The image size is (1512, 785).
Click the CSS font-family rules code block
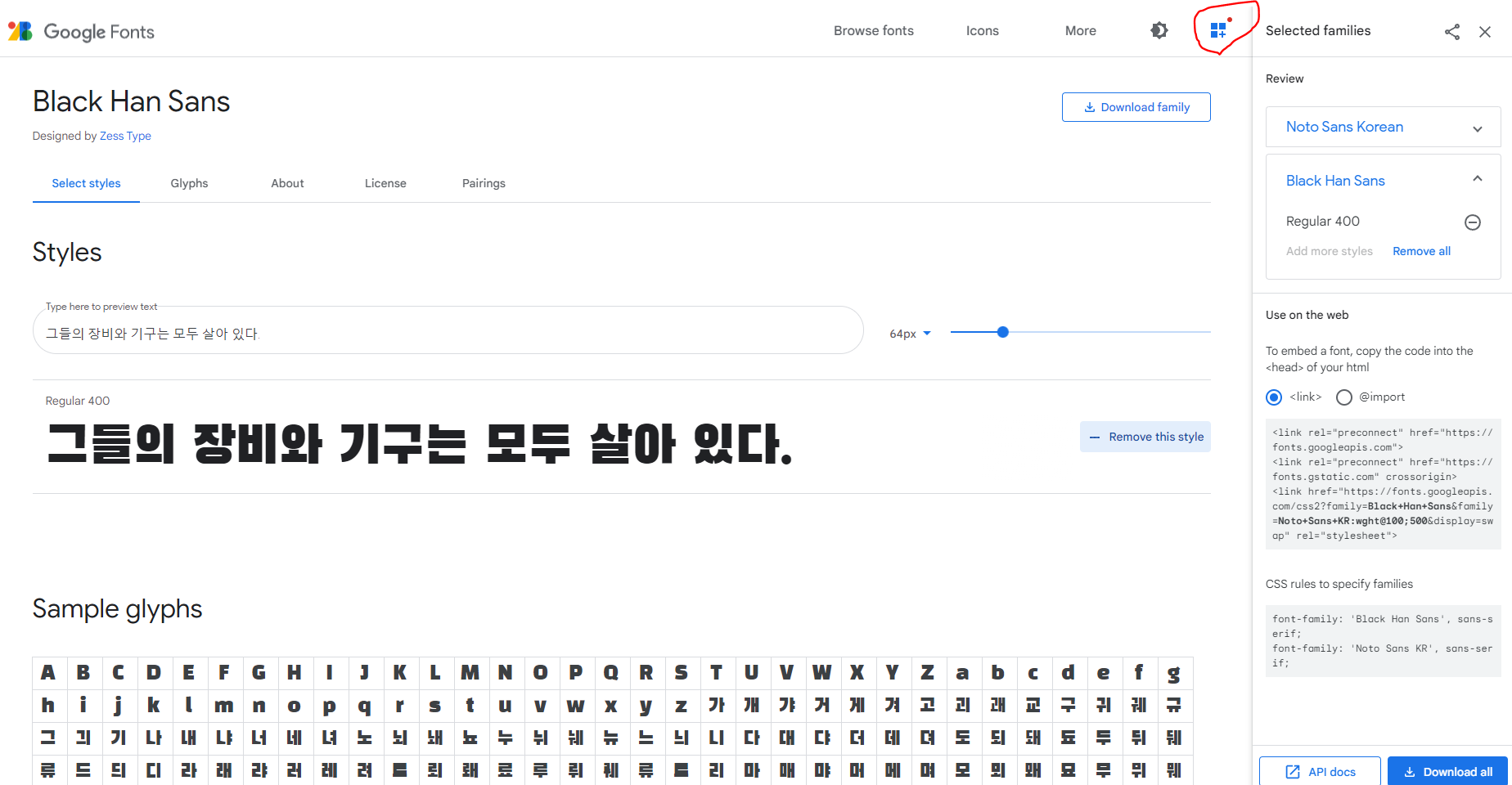(x=1384, y=641)
